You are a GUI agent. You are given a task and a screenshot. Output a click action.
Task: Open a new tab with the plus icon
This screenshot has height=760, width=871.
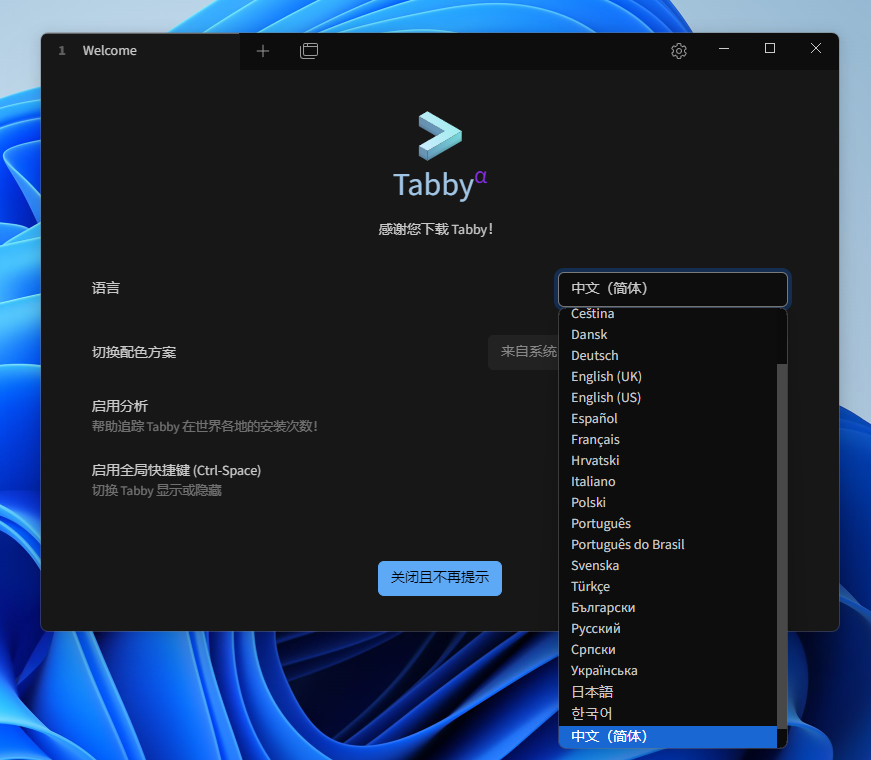(x=262, y=50)
